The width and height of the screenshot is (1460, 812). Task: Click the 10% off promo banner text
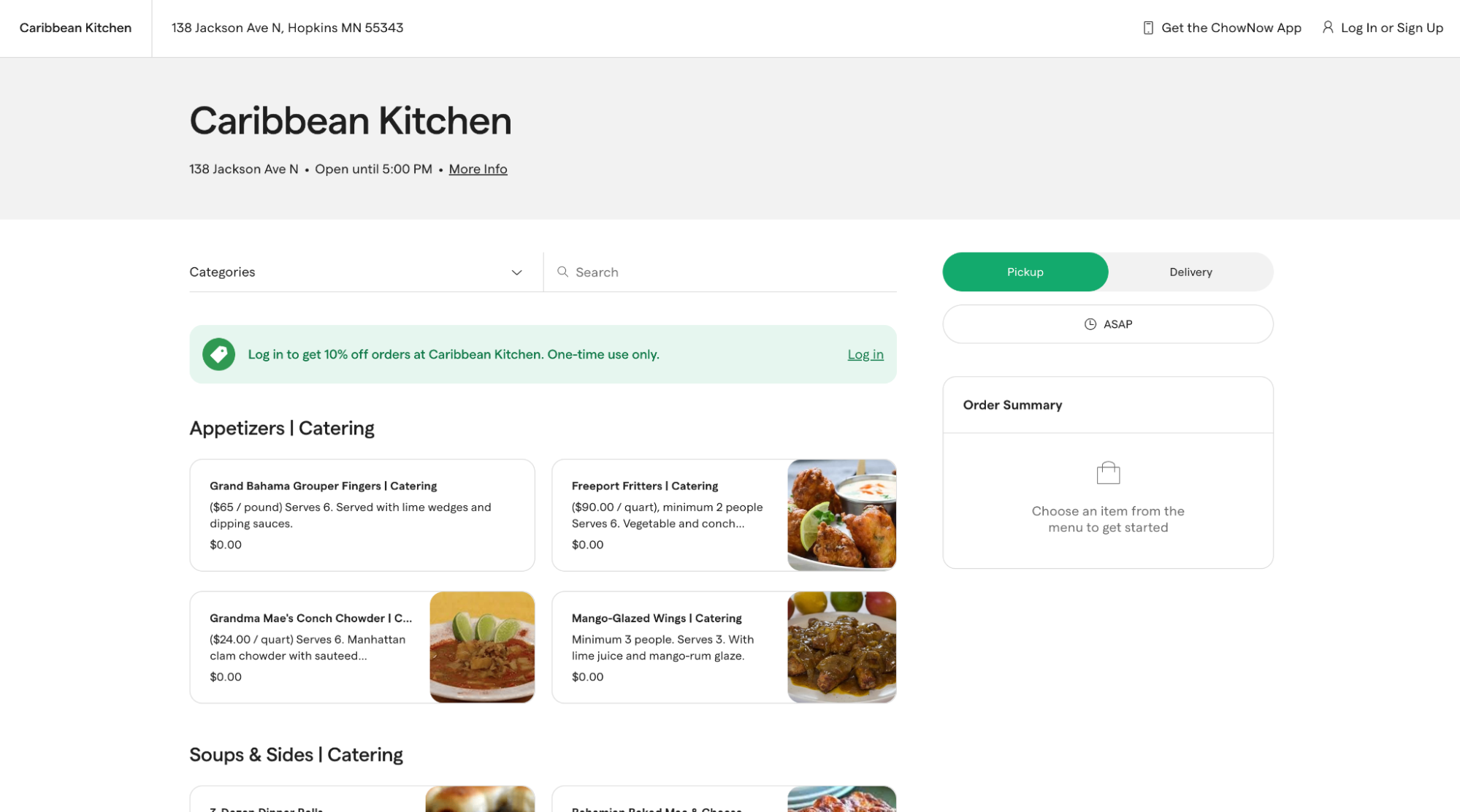click(454, 354)
